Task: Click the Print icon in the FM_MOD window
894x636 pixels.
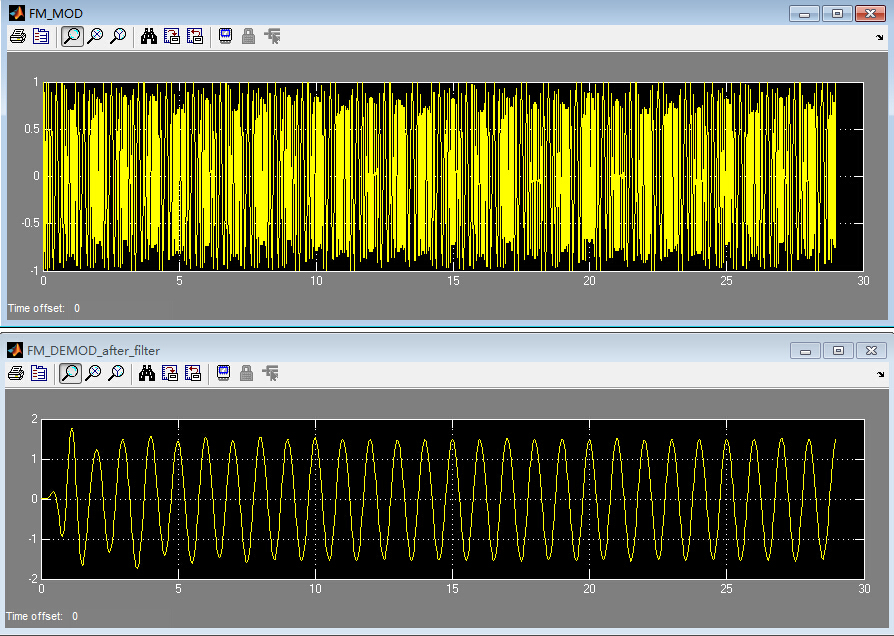Action: [18, 37]
